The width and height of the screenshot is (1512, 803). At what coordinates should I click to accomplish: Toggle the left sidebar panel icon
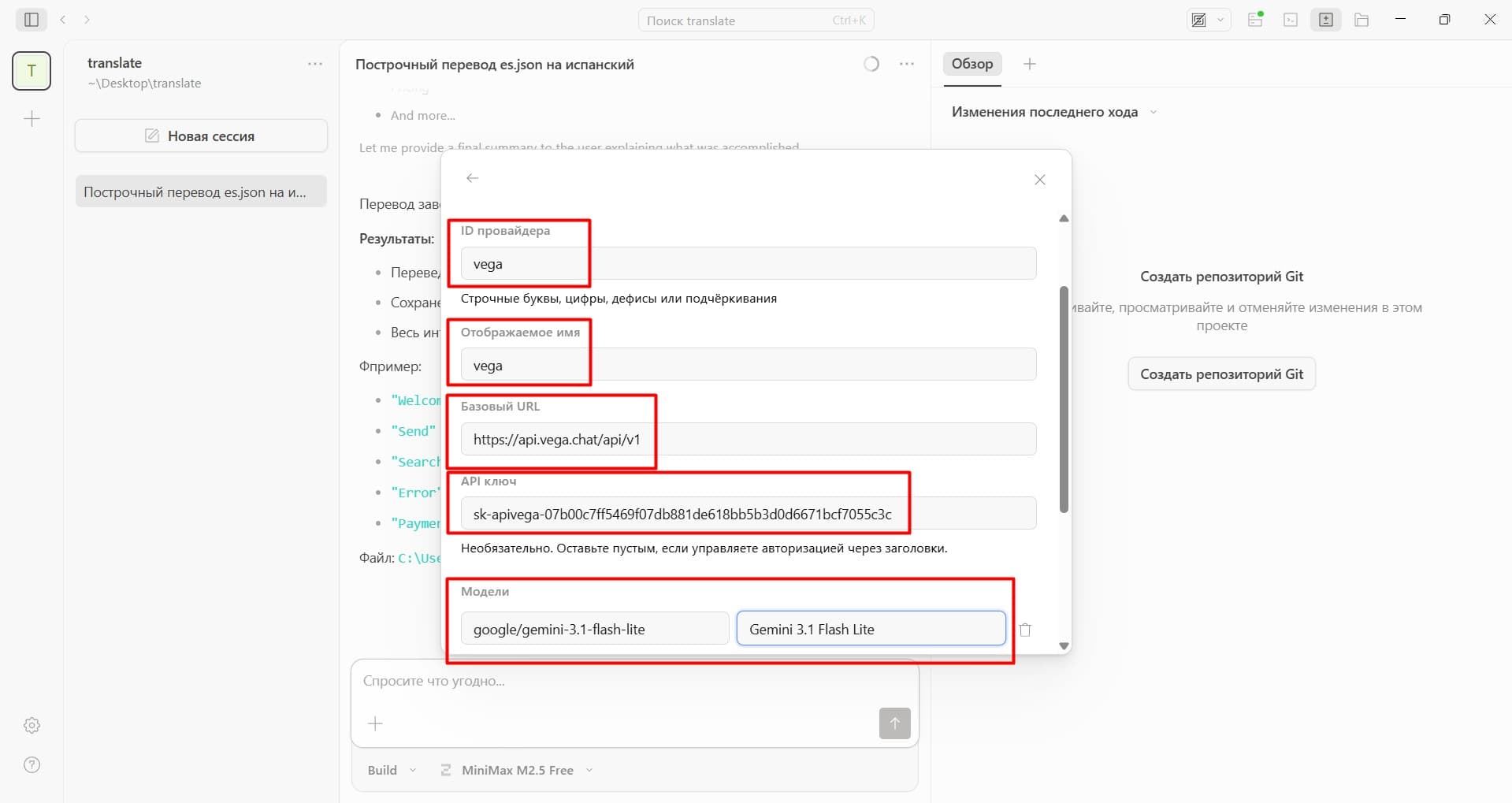click(x=32, y=20)
